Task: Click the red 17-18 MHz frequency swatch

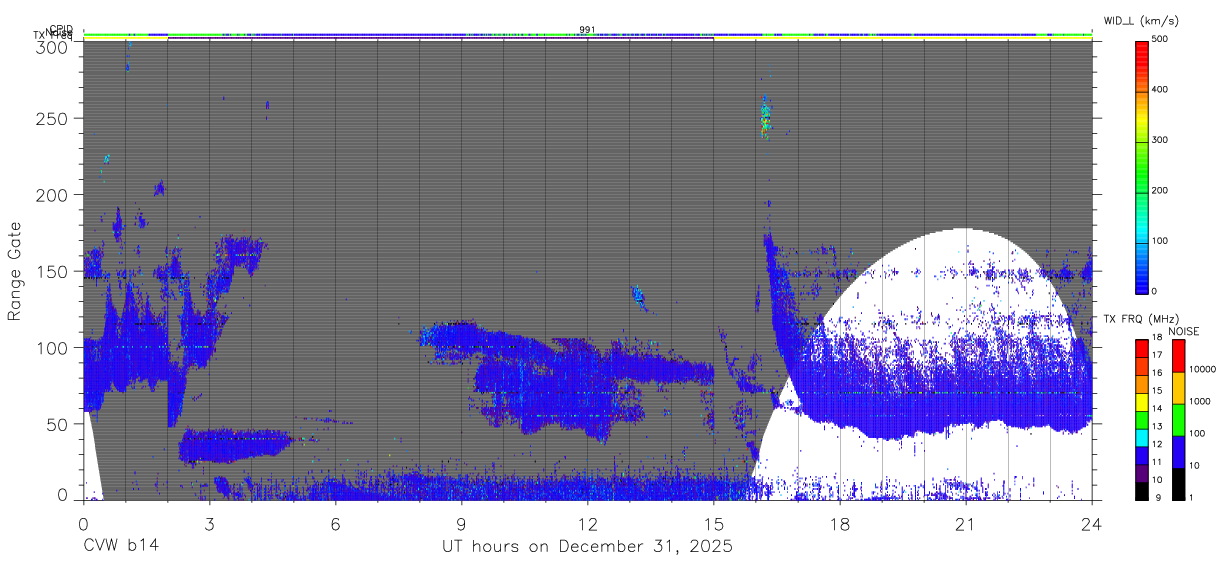Action: [1142, 346]
